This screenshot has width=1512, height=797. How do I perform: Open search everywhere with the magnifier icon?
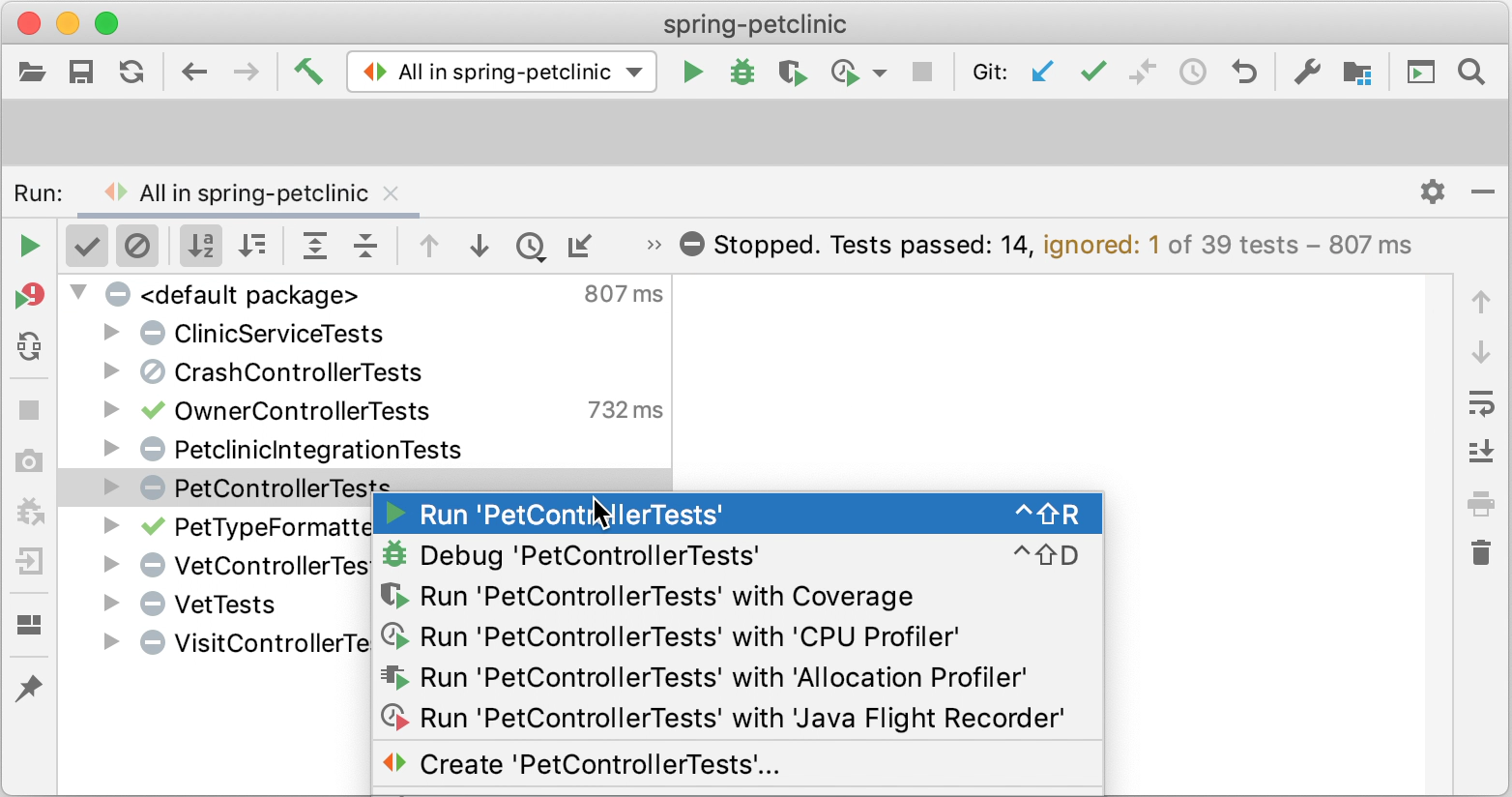[1470, 72]
